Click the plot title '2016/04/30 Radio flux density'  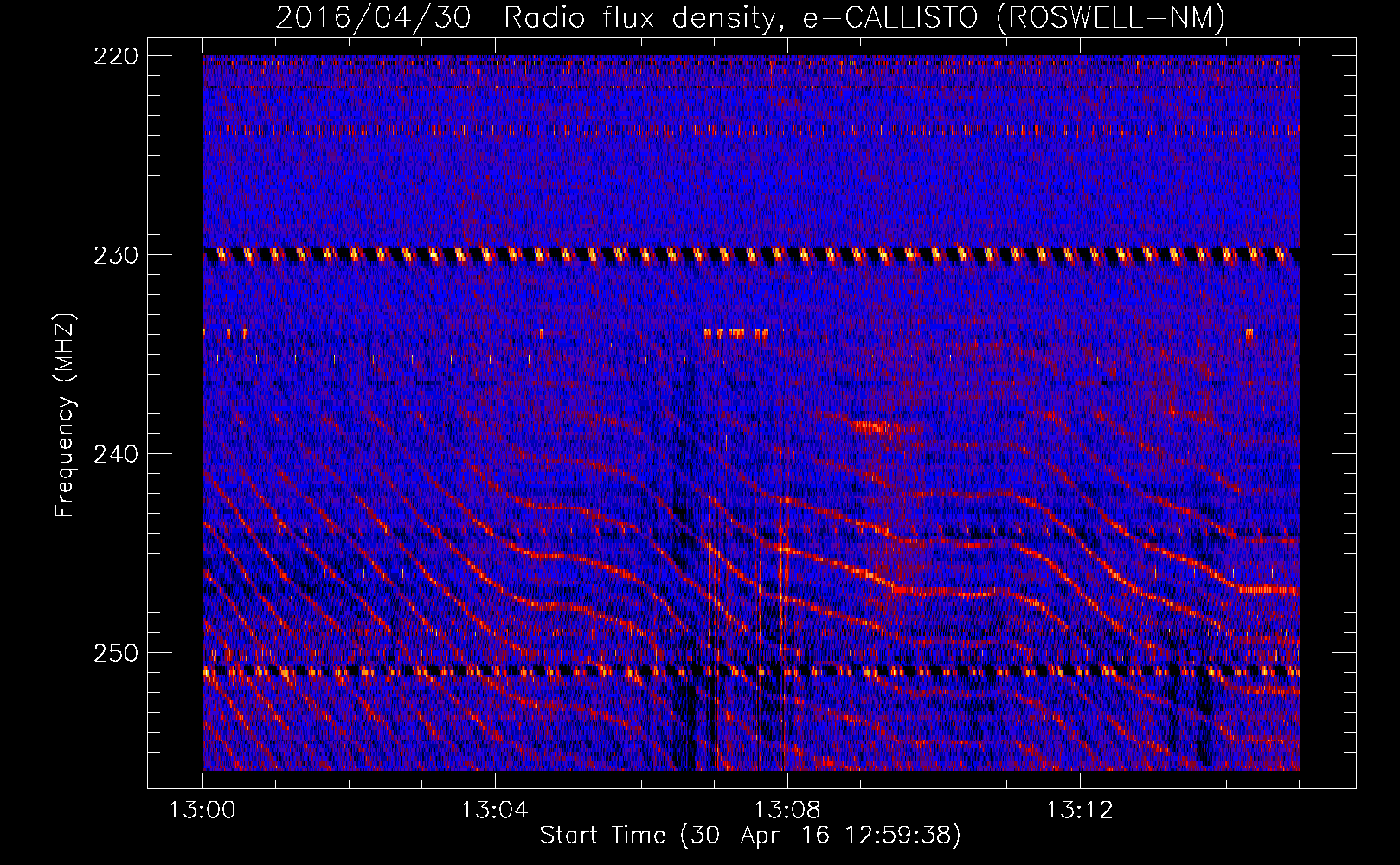(x=749, y=17)
